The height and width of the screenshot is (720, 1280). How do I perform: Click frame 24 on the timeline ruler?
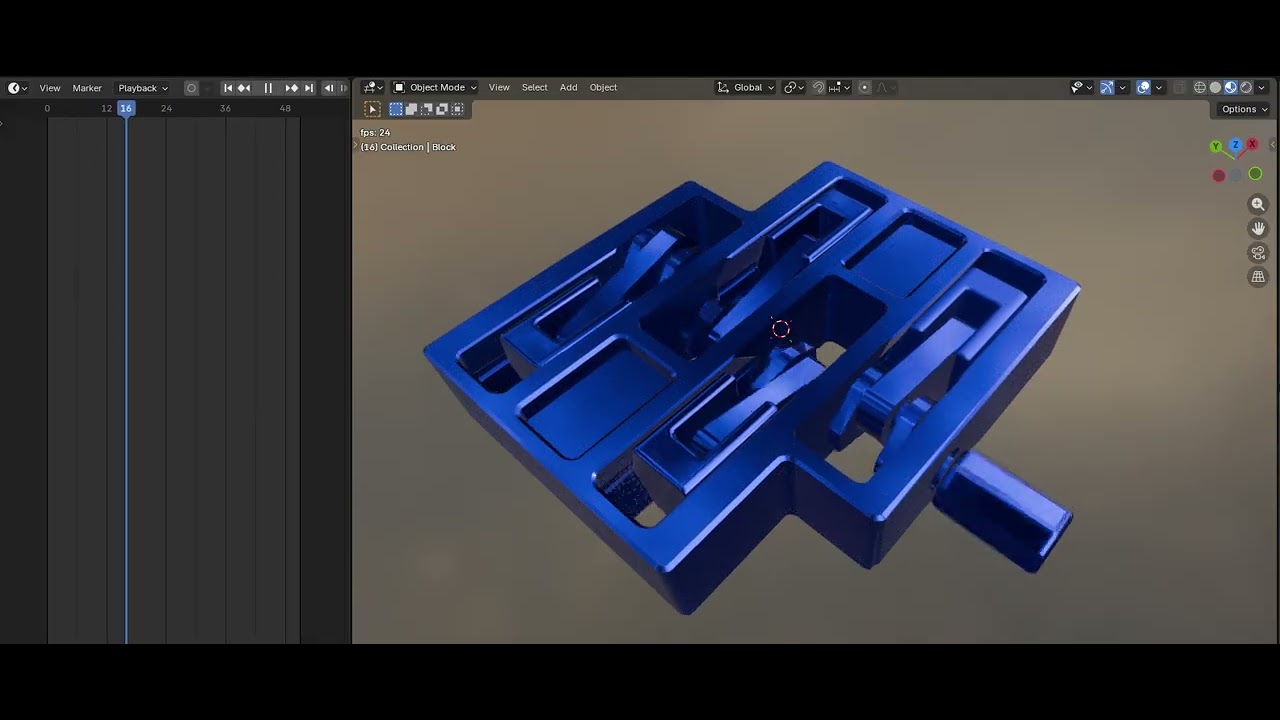coord(166,108)
